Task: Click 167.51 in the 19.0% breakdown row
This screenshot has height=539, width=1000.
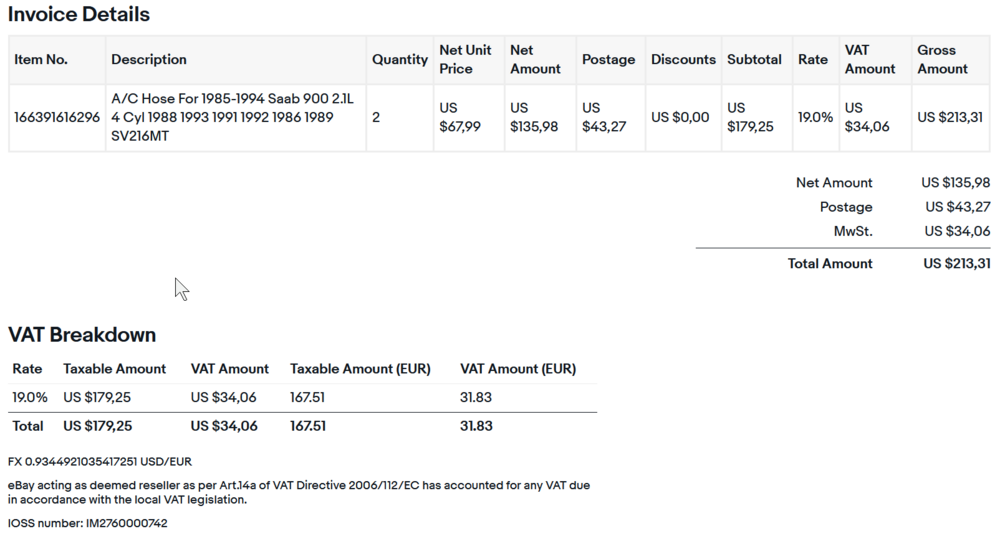Action: (x=307, y=397)
